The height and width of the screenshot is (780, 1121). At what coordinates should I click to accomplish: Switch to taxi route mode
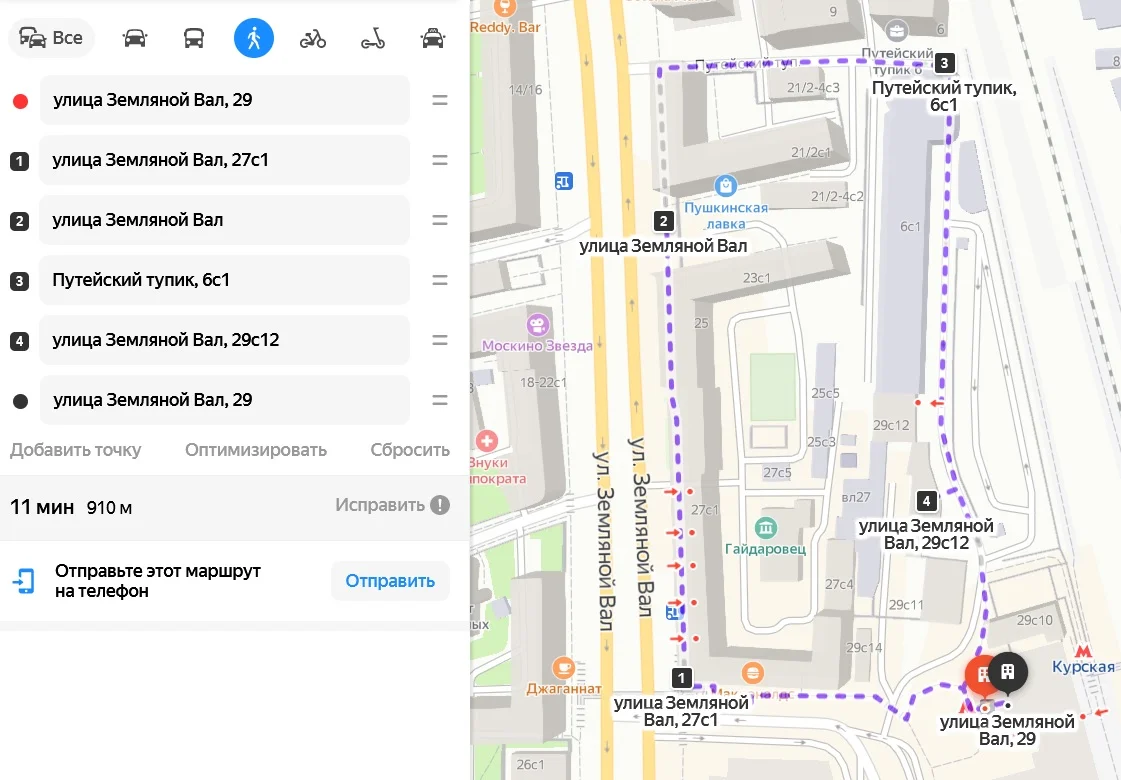[433, 38]
